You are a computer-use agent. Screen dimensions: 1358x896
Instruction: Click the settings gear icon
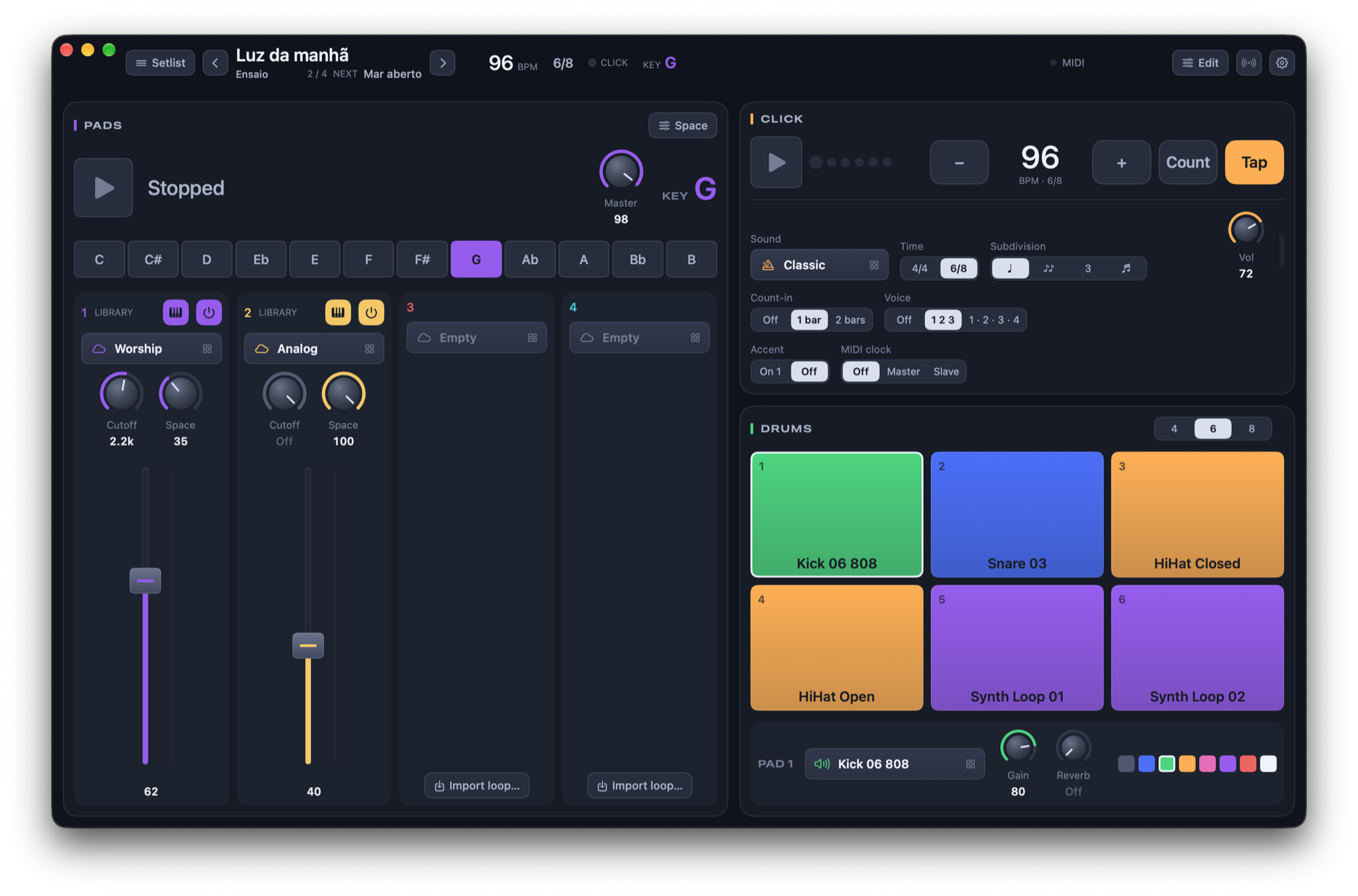click(1281, 62)
